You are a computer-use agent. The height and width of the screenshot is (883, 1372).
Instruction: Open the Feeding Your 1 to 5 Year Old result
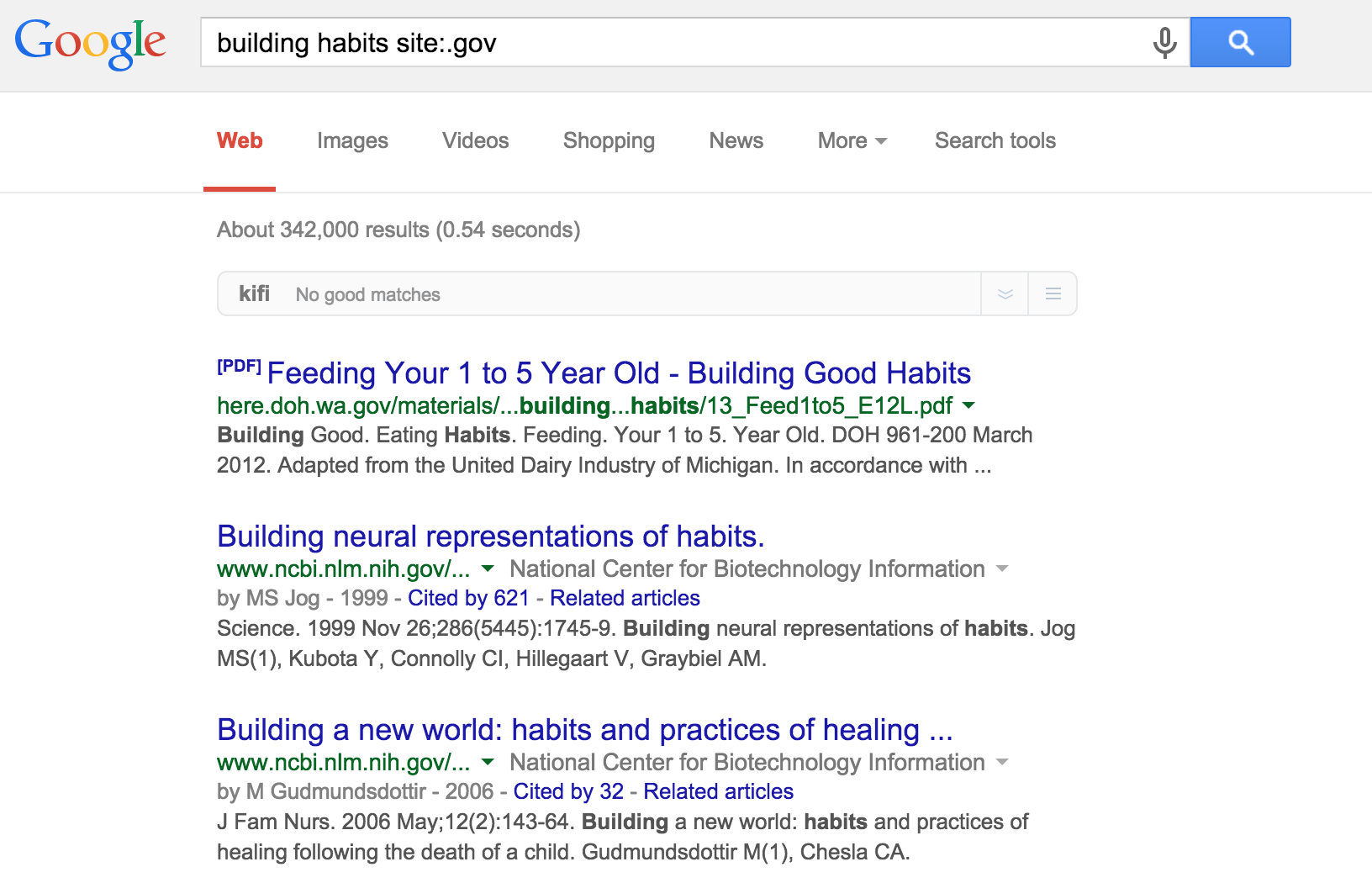point(620,373)
